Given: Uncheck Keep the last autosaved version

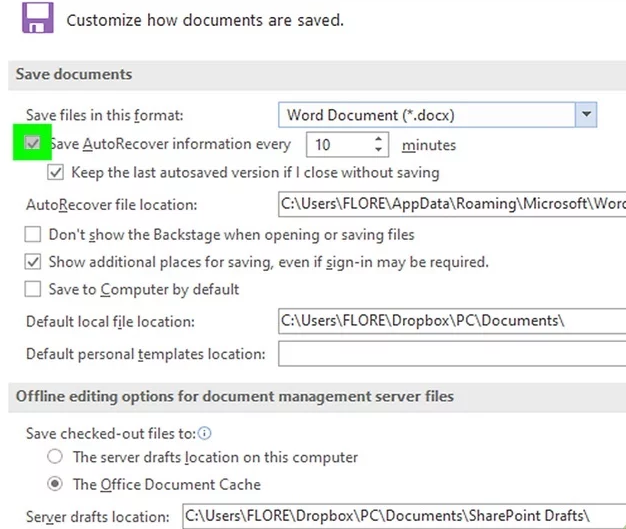Looking at the screenshot, I should [55, 172].
